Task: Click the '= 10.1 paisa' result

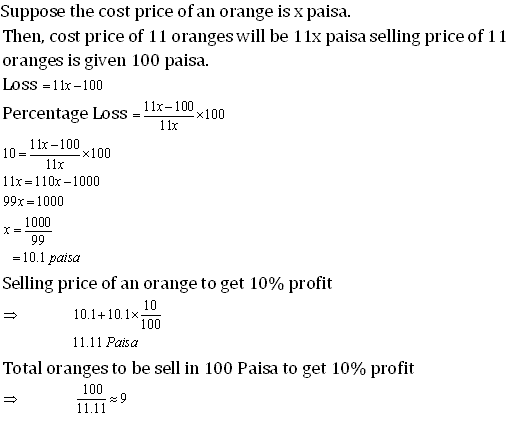Action: coord(46,258)
